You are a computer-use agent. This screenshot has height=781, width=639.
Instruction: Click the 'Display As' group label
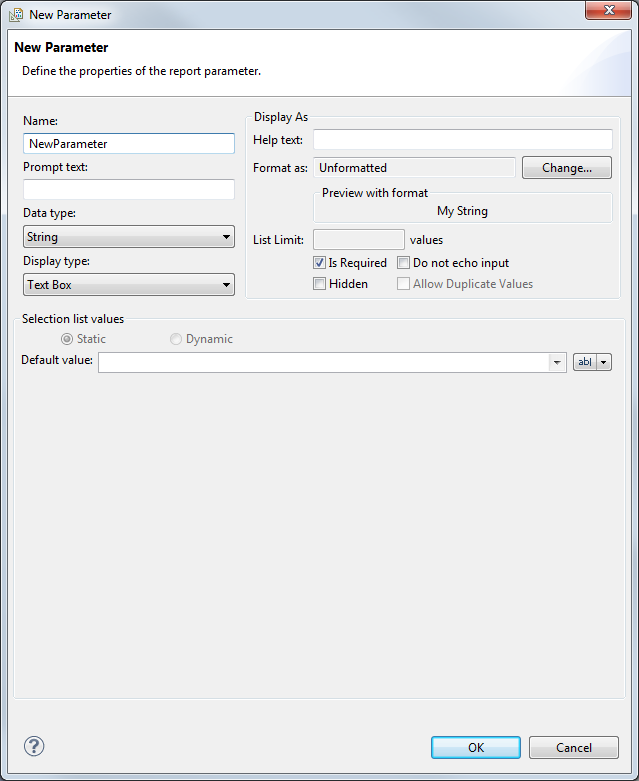[x=281, y=117]
